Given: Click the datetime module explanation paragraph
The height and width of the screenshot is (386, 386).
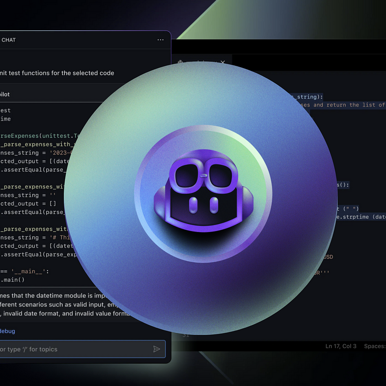Looking at the screenshot, I should [x=53, y=295].
